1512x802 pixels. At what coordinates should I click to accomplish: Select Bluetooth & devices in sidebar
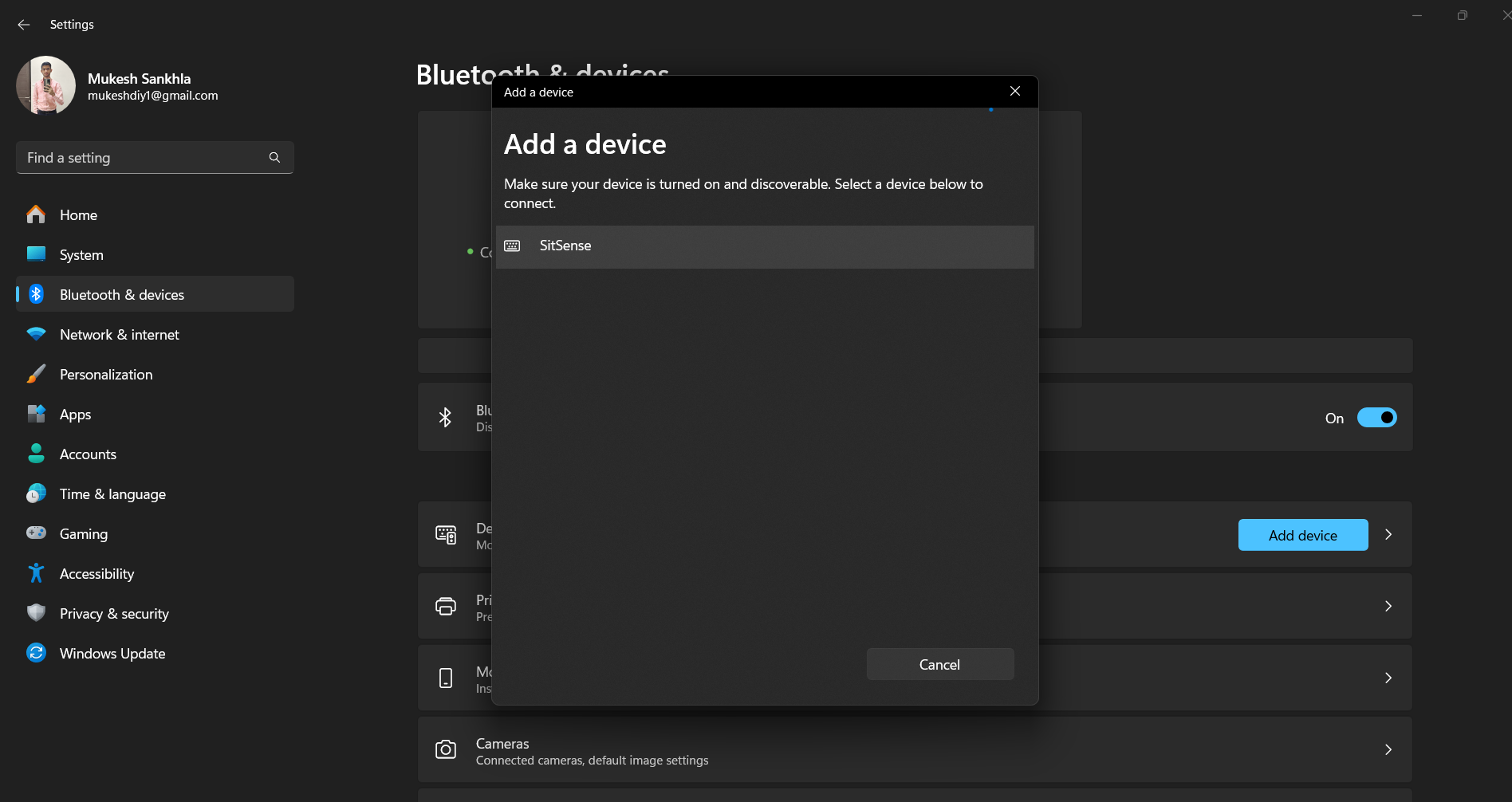click(x=155, y=294)
